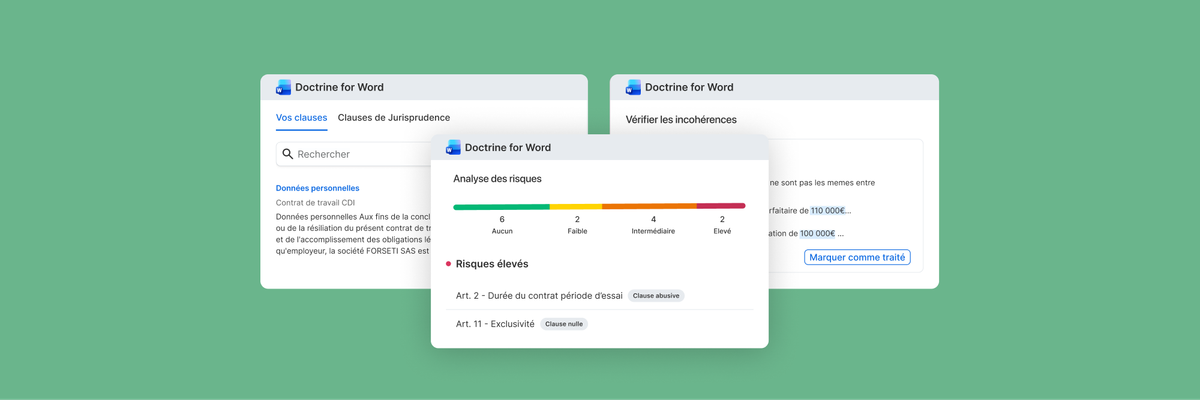Click the Analyse des risques title
Image resolution: width=1200 pixels, height=400 pixels.
pos(497,179)
